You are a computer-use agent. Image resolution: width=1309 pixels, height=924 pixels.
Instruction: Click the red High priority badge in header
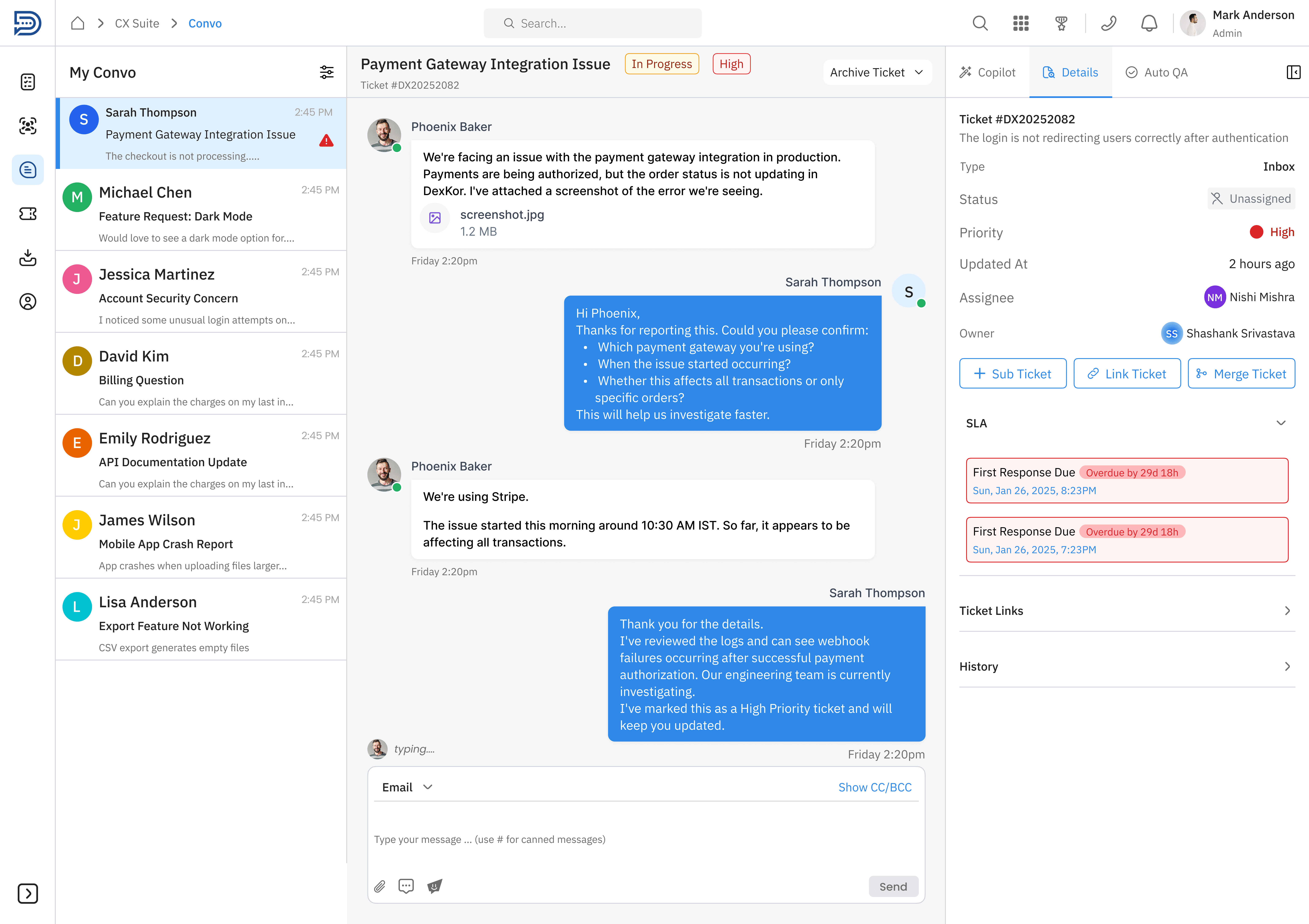732,64
